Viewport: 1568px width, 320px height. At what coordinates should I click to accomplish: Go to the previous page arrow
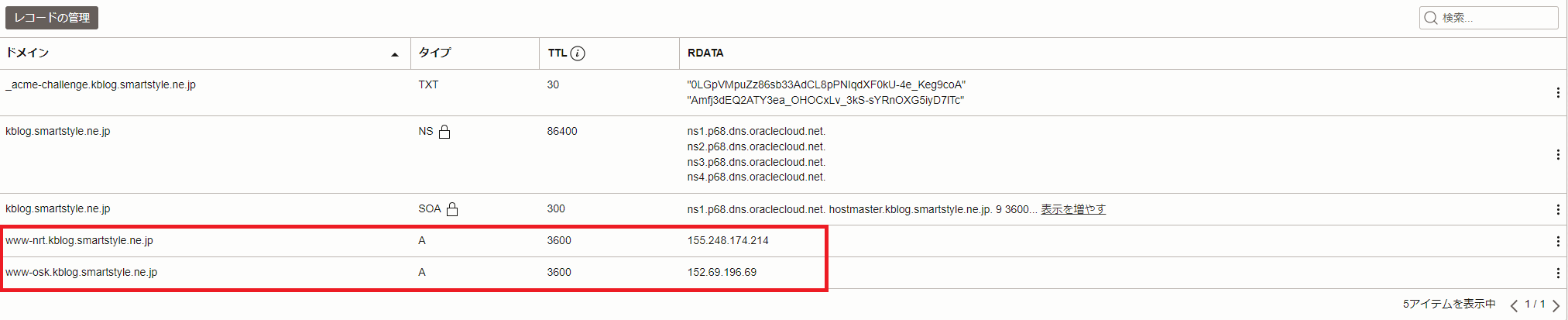[x=1514, y=305]
